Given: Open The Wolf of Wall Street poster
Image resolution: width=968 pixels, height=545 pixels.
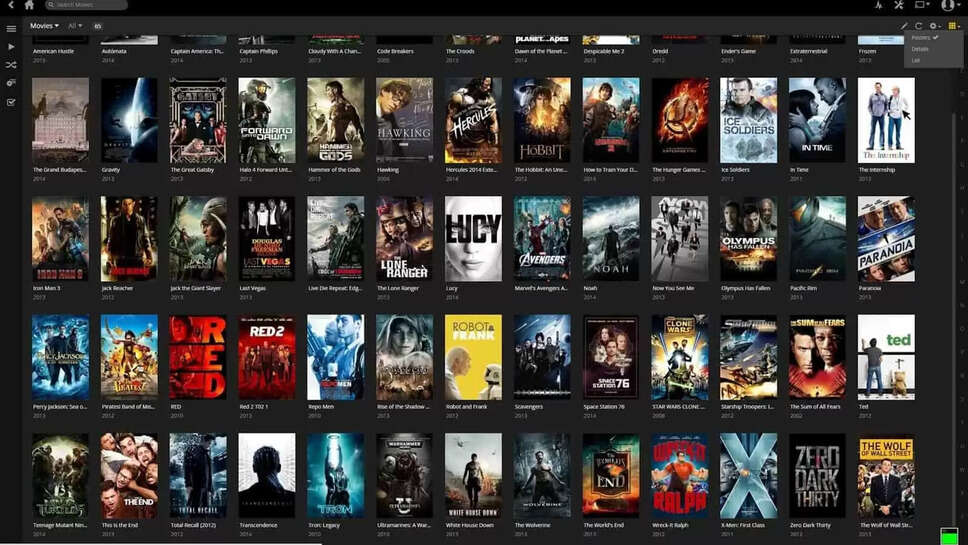Looking at the screenshot, I should coord(887,475).
